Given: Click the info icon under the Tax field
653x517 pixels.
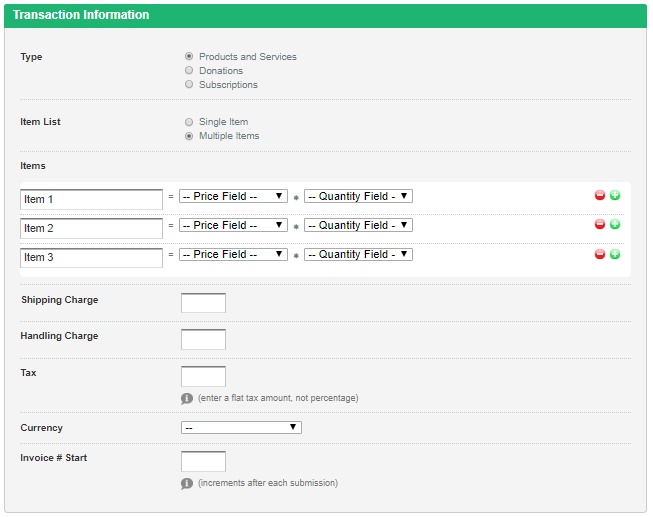Looking at the screenshot, I should click(187, 398).
